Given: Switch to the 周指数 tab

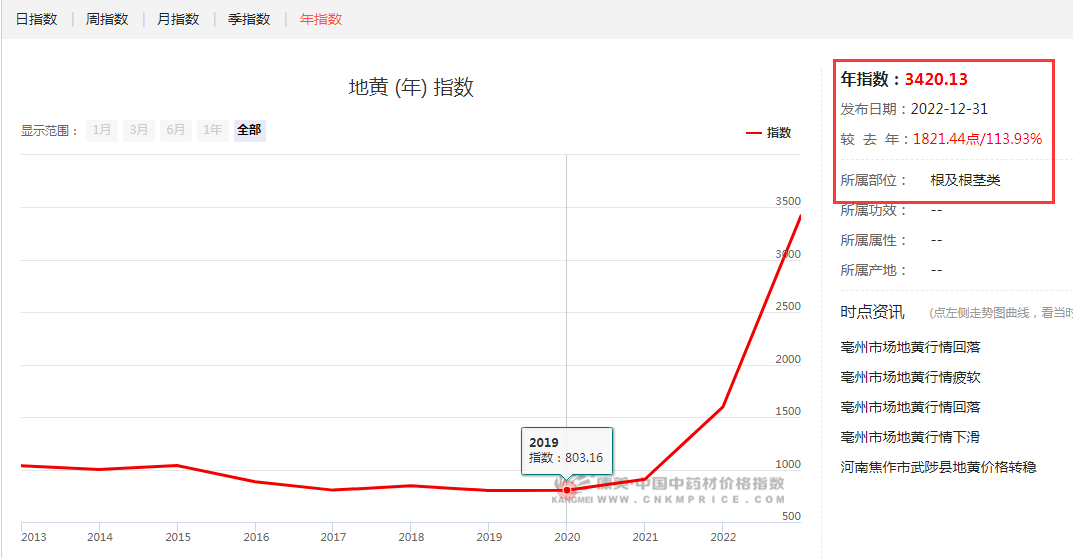Looking at the screenshot, I should [x=107, y=19].
